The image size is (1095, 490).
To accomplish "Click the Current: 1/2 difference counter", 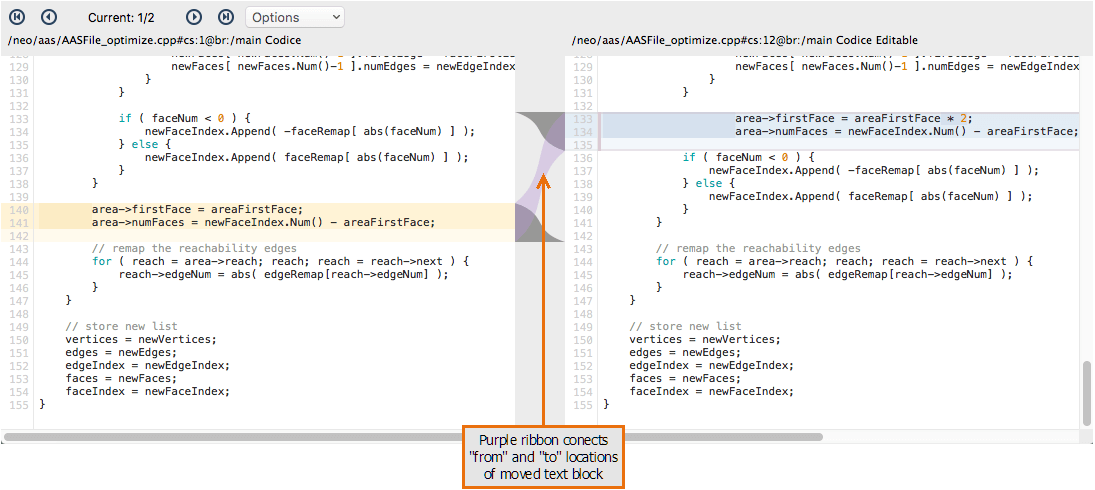I will [122, 17].
